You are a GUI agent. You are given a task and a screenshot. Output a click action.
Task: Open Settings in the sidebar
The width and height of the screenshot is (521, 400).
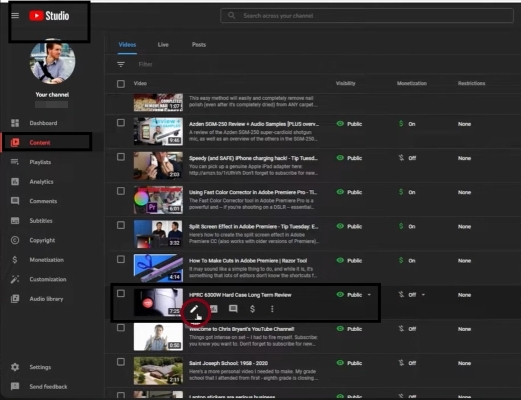coord(40,367)
